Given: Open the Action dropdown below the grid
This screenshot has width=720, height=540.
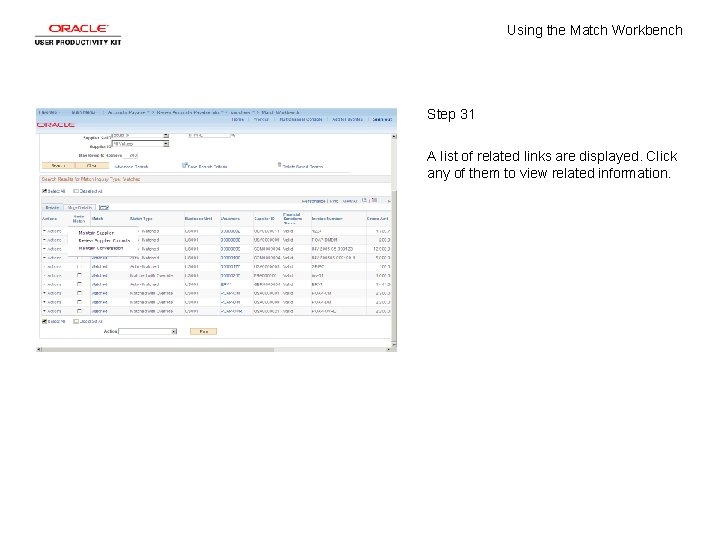Looking at the screenshot, I should [x=148, y=332].
